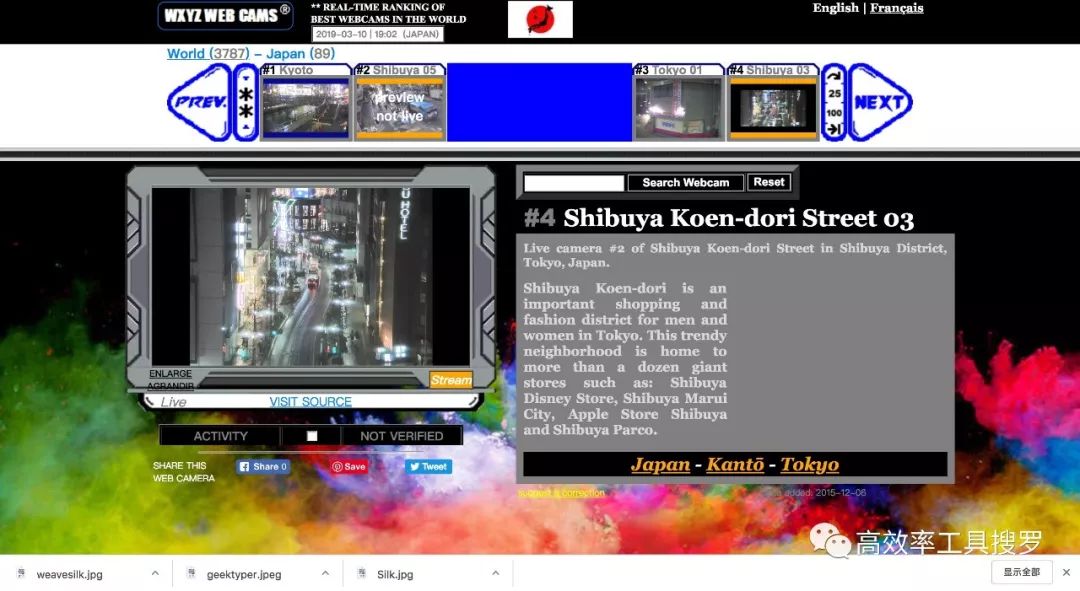Open the double-asterisk ranking selector
Viewport: 1080px width, 591px height.
pos(246,103)
